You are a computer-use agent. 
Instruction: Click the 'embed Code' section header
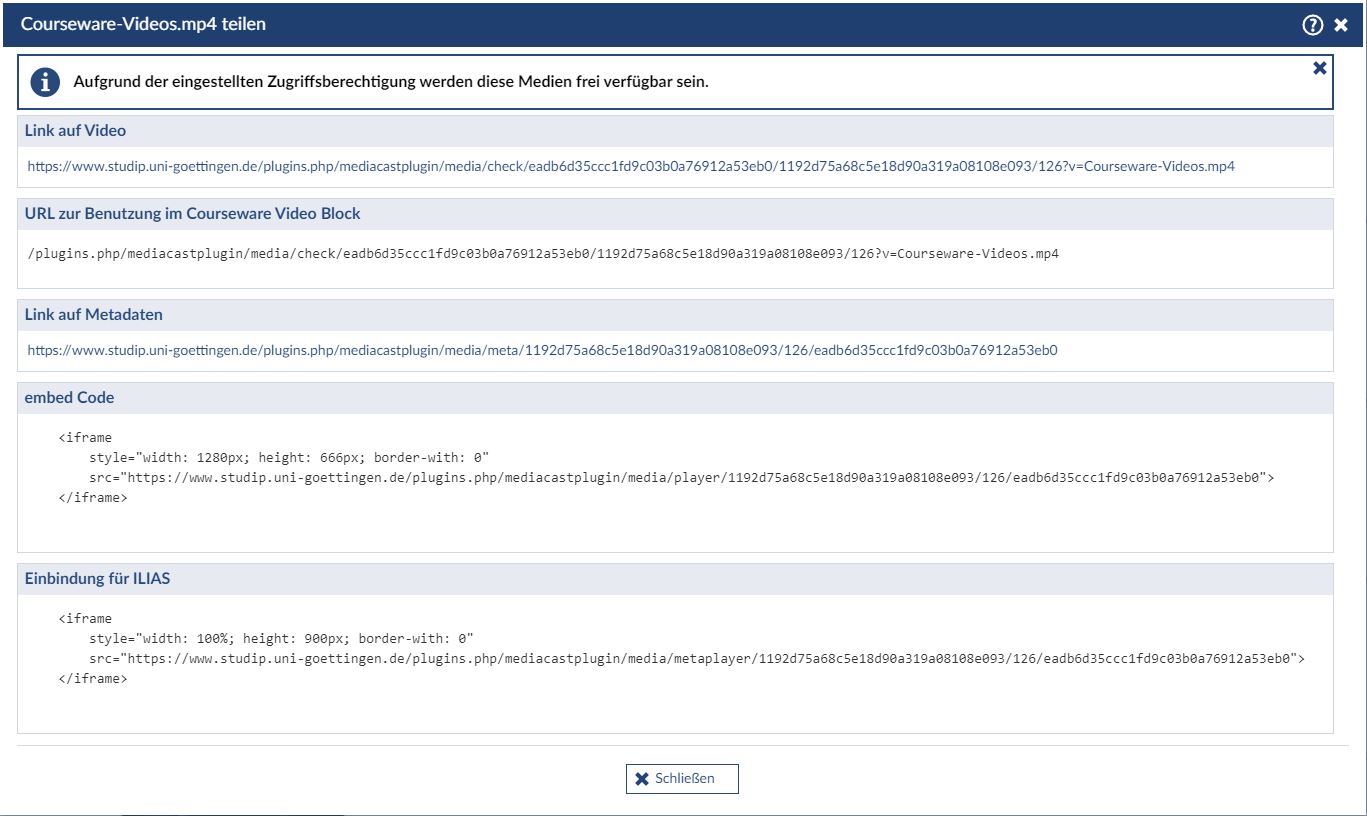tap(70, 398)
